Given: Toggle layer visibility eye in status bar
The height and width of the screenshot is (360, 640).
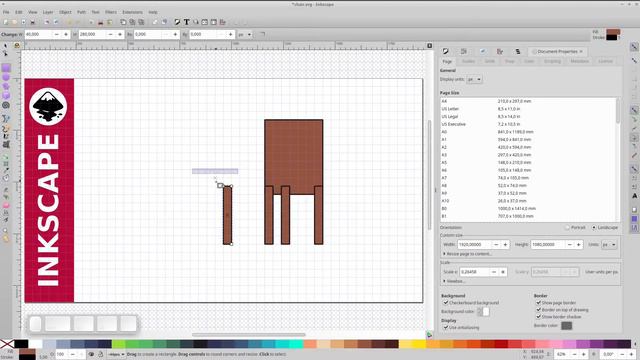Looking at the screenshot, I should click(x=91, y=354).
